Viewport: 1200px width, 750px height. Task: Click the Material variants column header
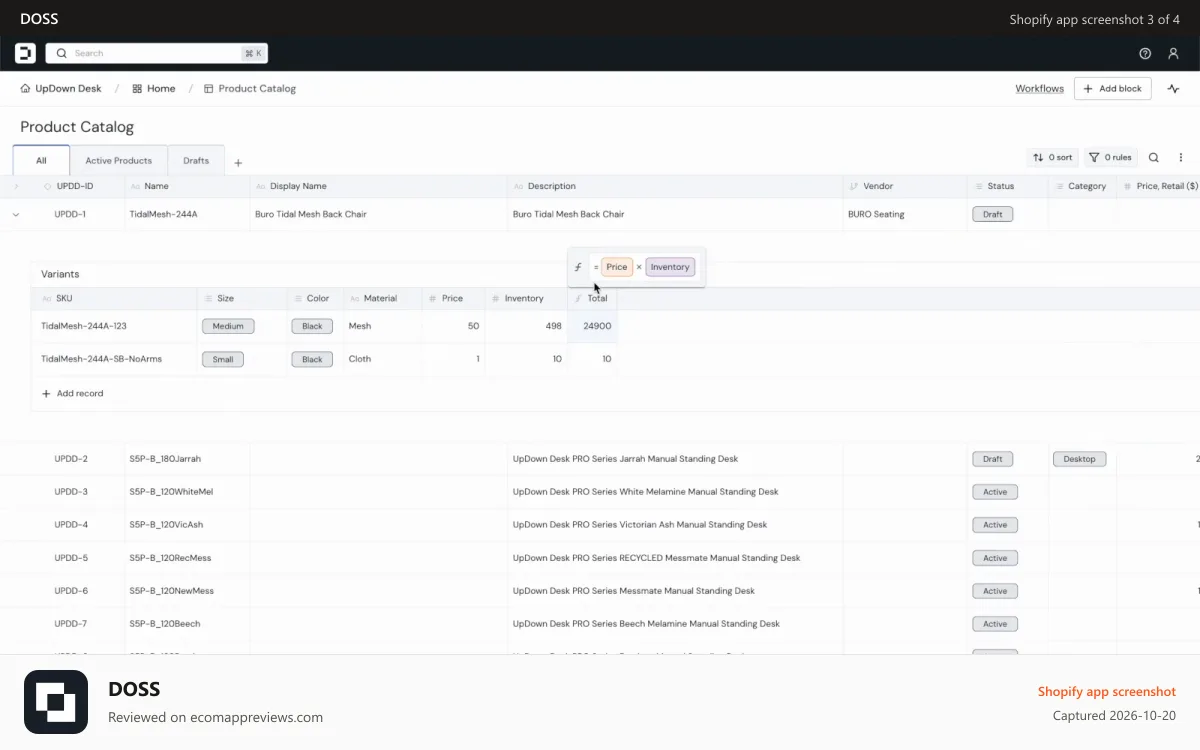pyautogui.click(x=382, y=298)
